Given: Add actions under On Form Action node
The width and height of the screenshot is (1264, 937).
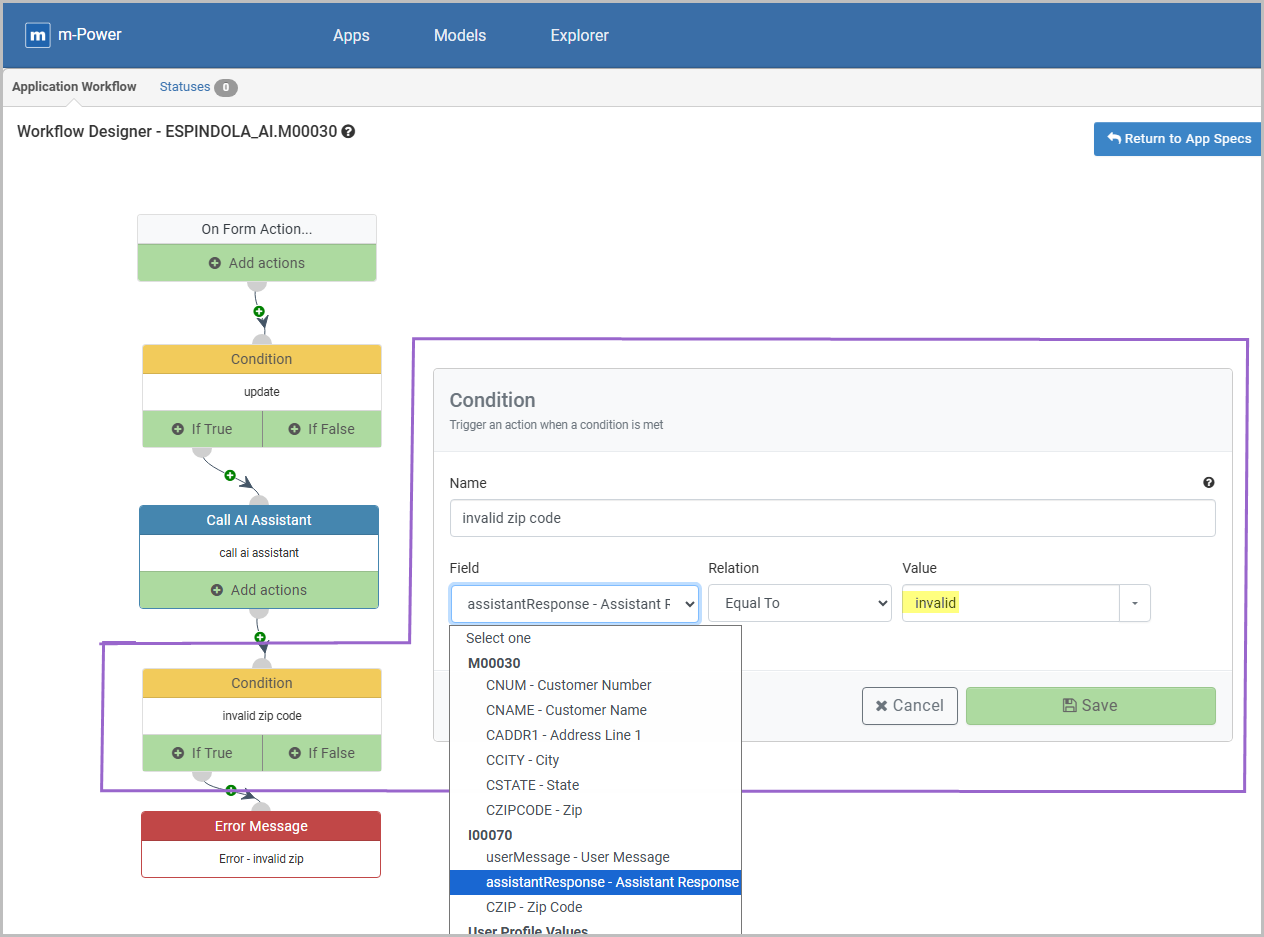Looking at the screenshot, I should point(257,263).
